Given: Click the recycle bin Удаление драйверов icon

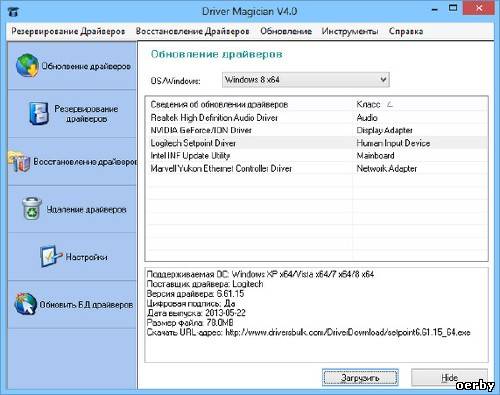Looking at the screenshot, I should (32, 209).
